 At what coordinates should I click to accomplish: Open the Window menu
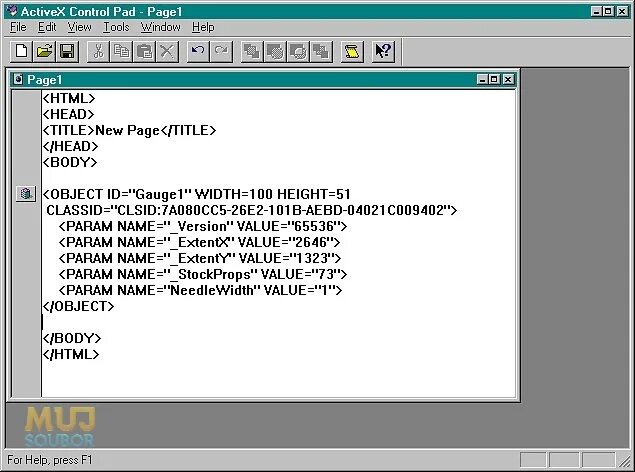pos(160,27)
